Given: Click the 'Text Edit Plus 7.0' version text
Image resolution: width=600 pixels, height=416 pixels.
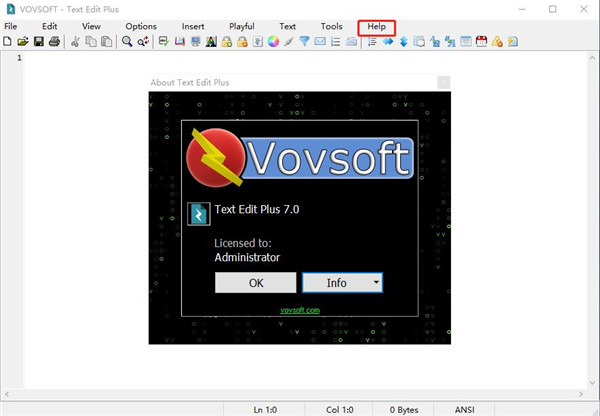Looking at the screenshot, I should coord(257,209).
